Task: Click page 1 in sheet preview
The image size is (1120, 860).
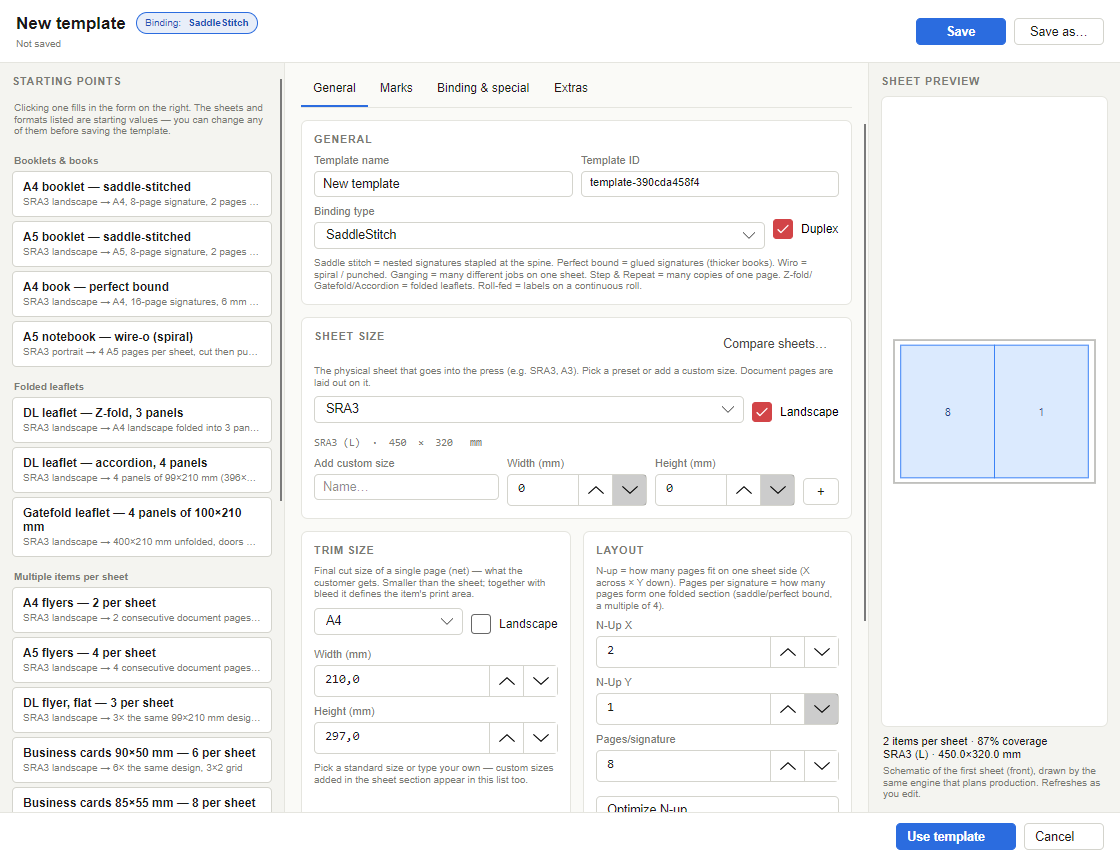Action: pos(1041,412)
